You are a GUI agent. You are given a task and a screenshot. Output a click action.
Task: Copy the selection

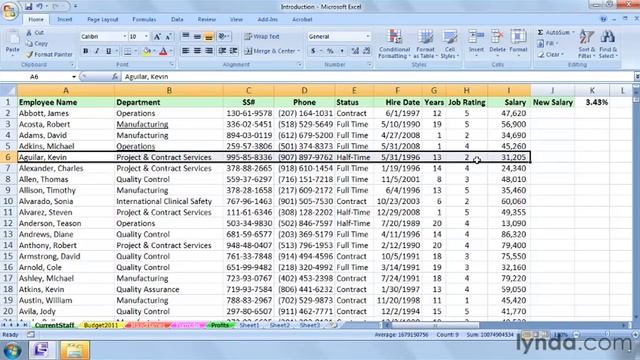37,43
